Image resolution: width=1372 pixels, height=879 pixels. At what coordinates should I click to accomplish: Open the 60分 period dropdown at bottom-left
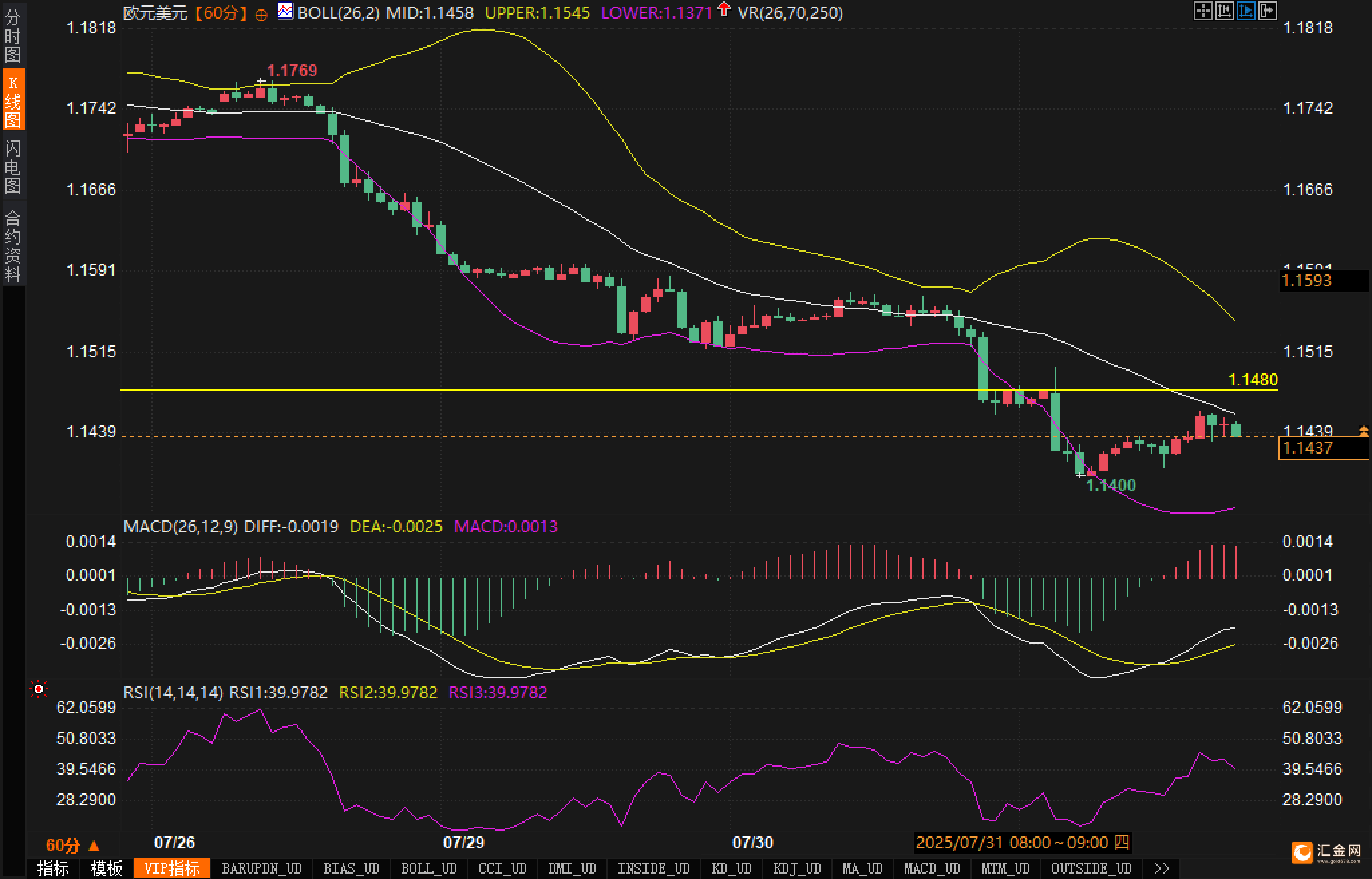(x=72, y=845)
